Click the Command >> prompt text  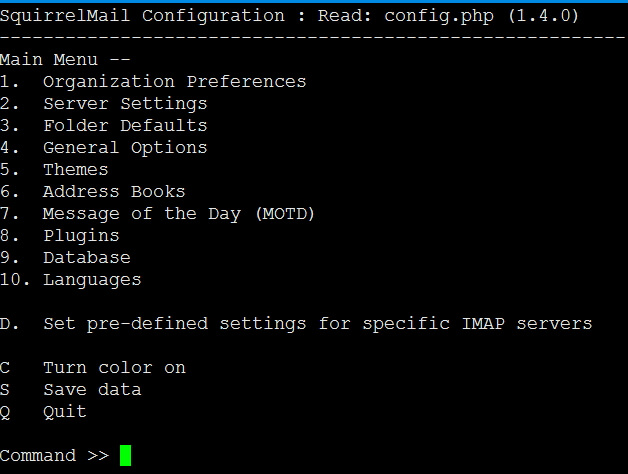[x=54, y=456]
